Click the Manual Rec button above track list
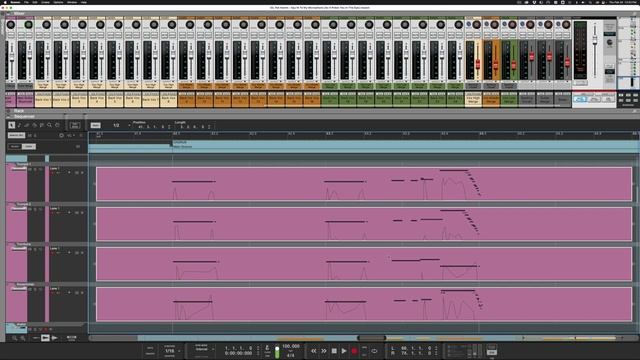 click(x=16, y=135)
